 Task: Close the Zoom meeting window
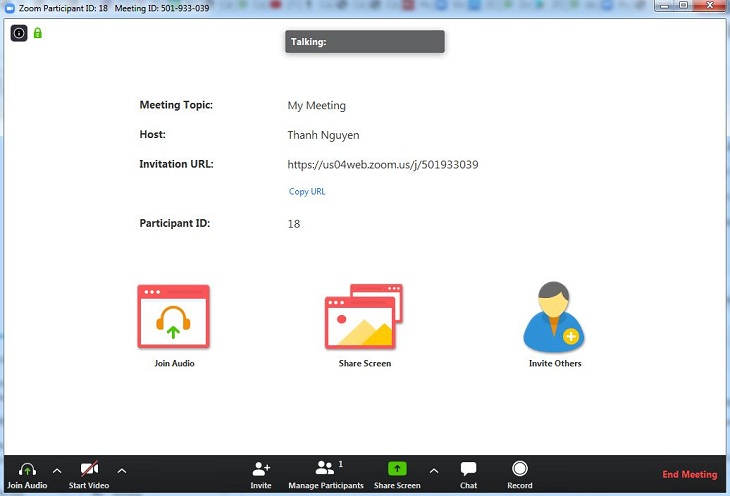click(x=710, y=6)
